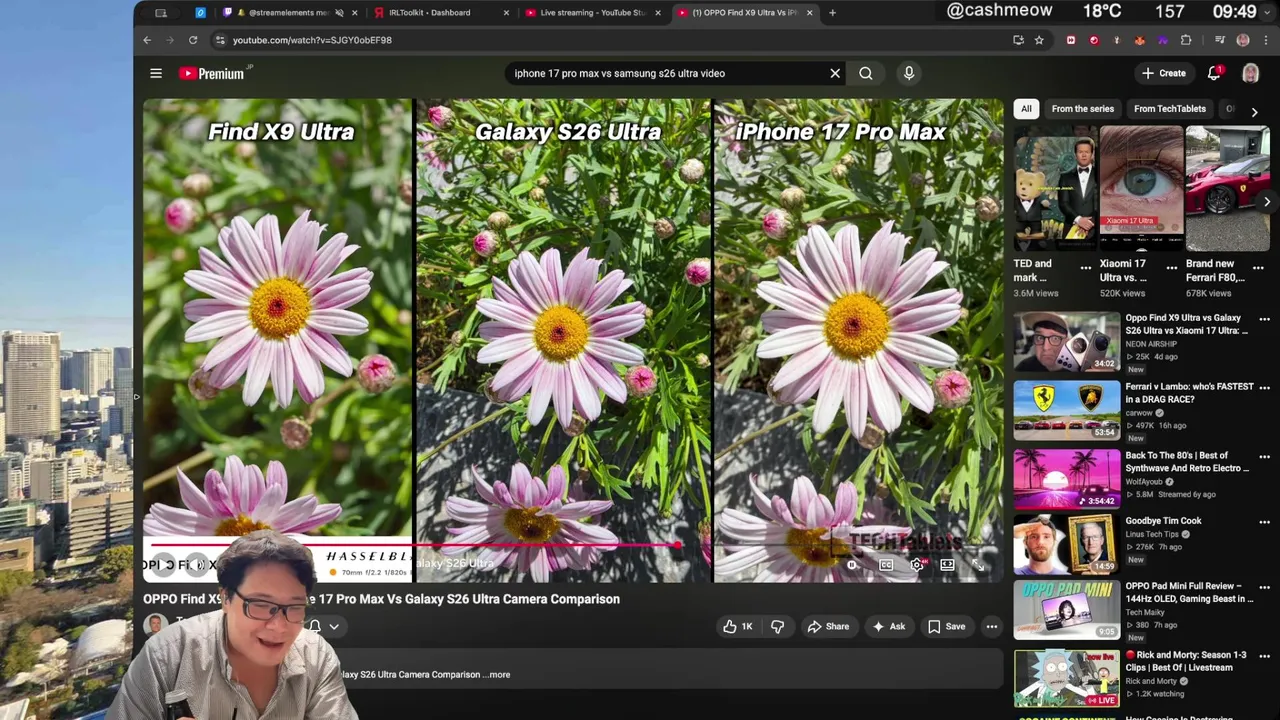
Task: Open Brand new Ferrari F80 Short
Action: (1227, 188)
